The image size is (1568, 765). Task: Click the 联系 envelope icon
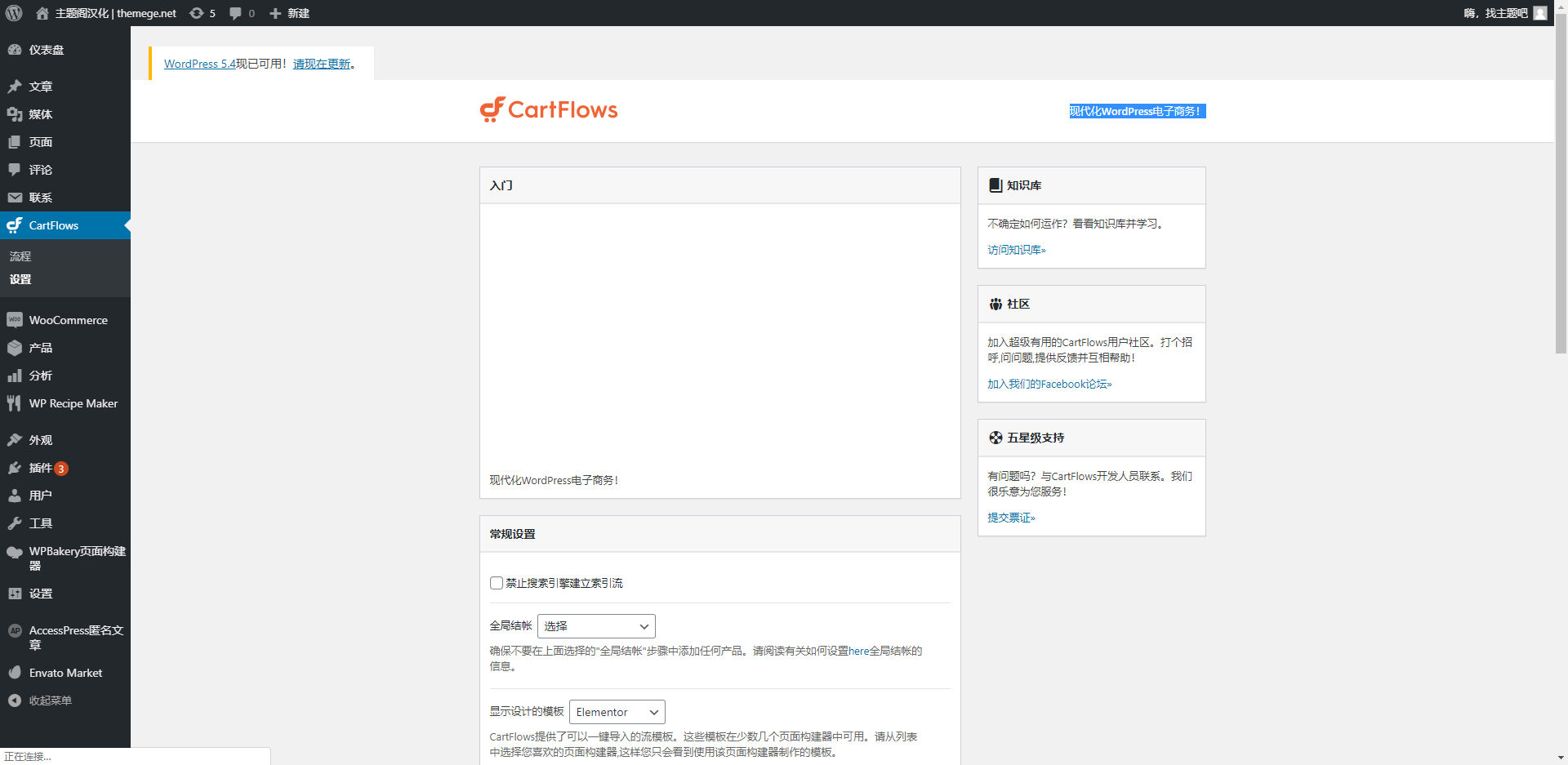[15, 198]
